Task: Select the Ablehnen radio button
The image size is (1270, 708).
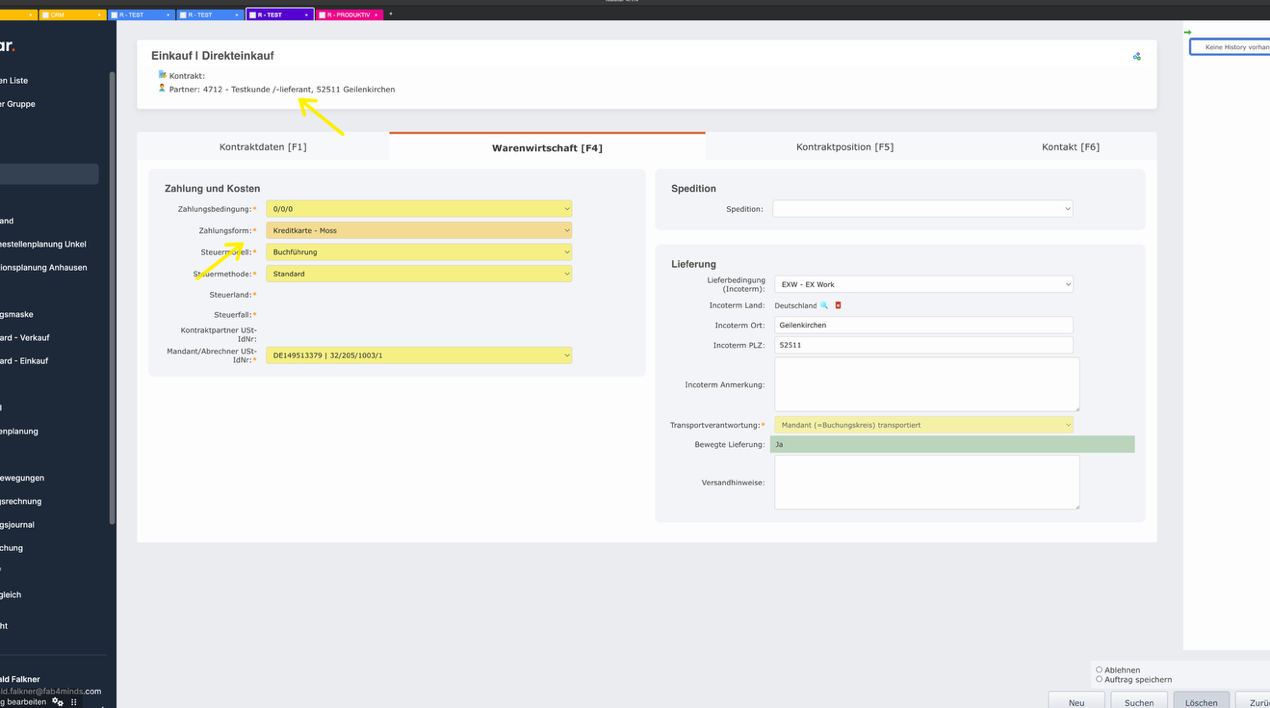Action: (x=1099, y=670)
